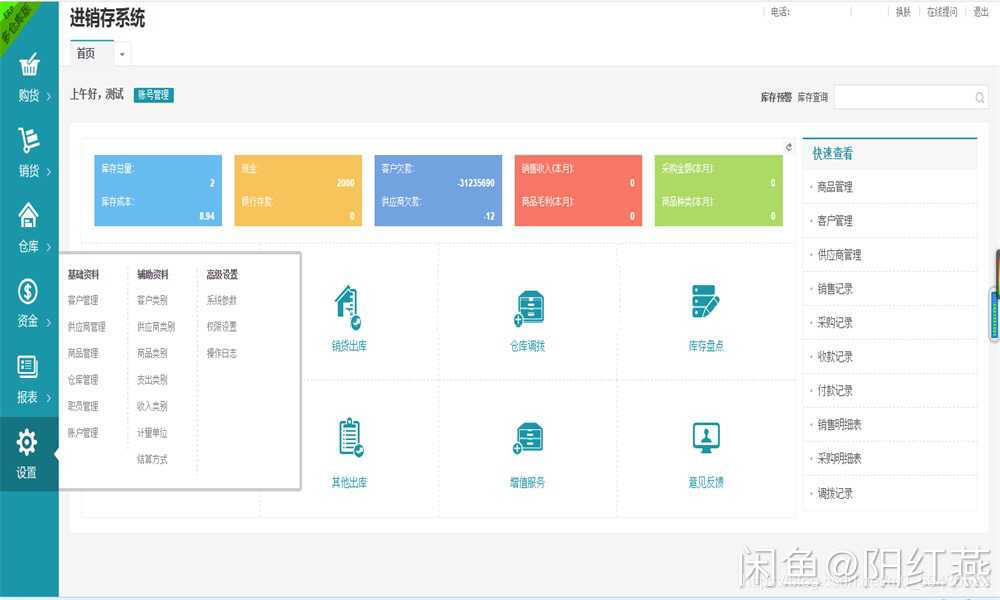
Task: Open 系统参数 under 高级设置
Action: pyautogui.click(x=222, y=298)
